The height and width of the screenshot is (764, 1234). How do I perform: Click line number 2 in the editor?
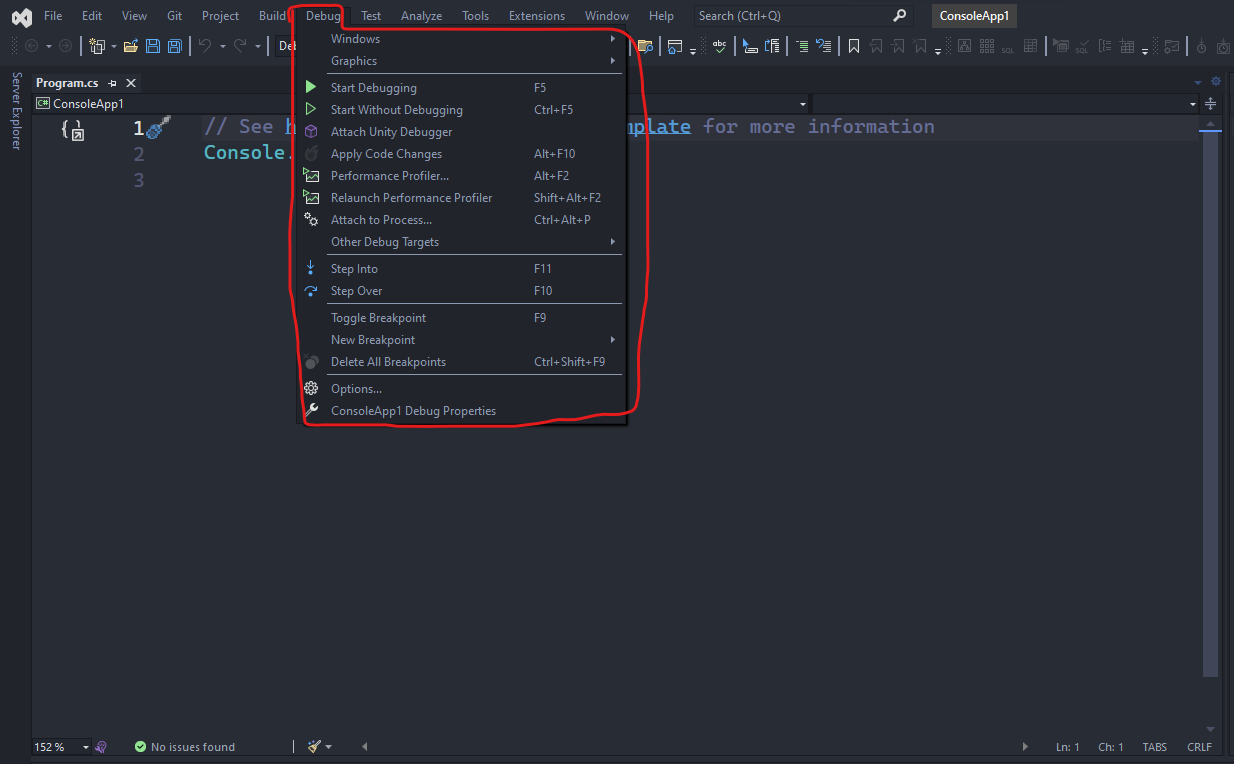(x=138, y=154)
